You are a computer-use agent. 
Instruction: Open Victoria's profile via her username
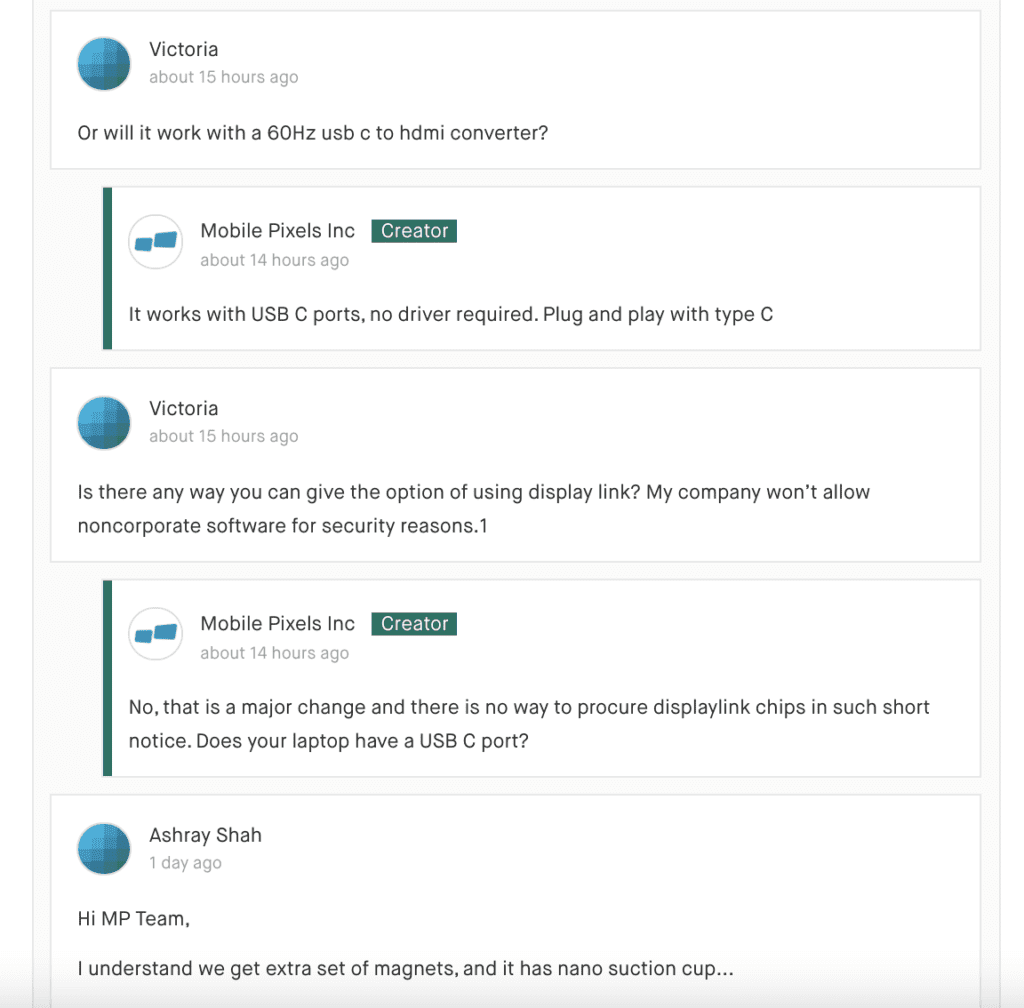[x=183, y=49]
